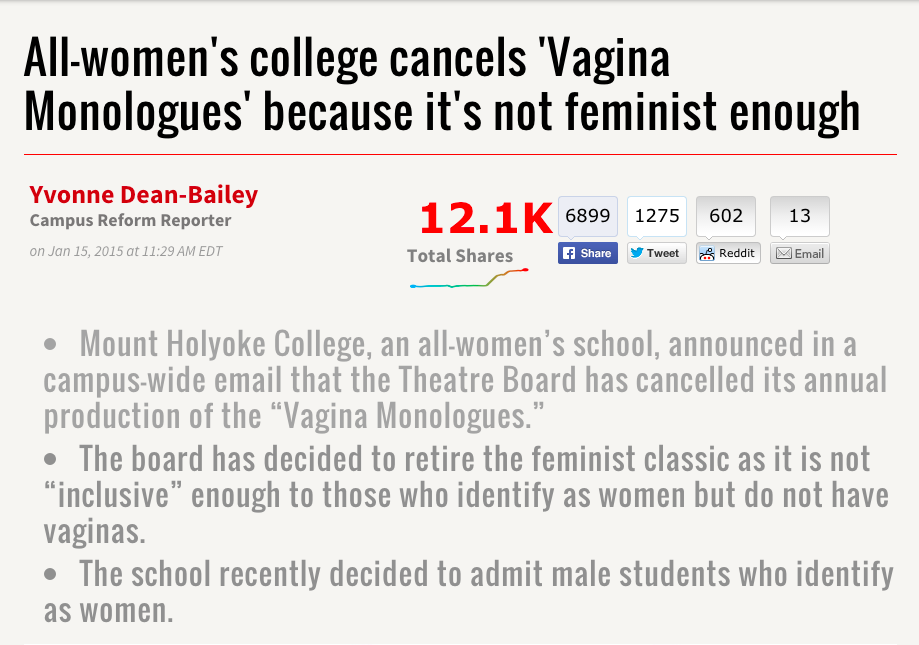This screenshot has width=919, height=645.
Task: Click the red divider line under the headline
Action: click(x=460, y=154)
